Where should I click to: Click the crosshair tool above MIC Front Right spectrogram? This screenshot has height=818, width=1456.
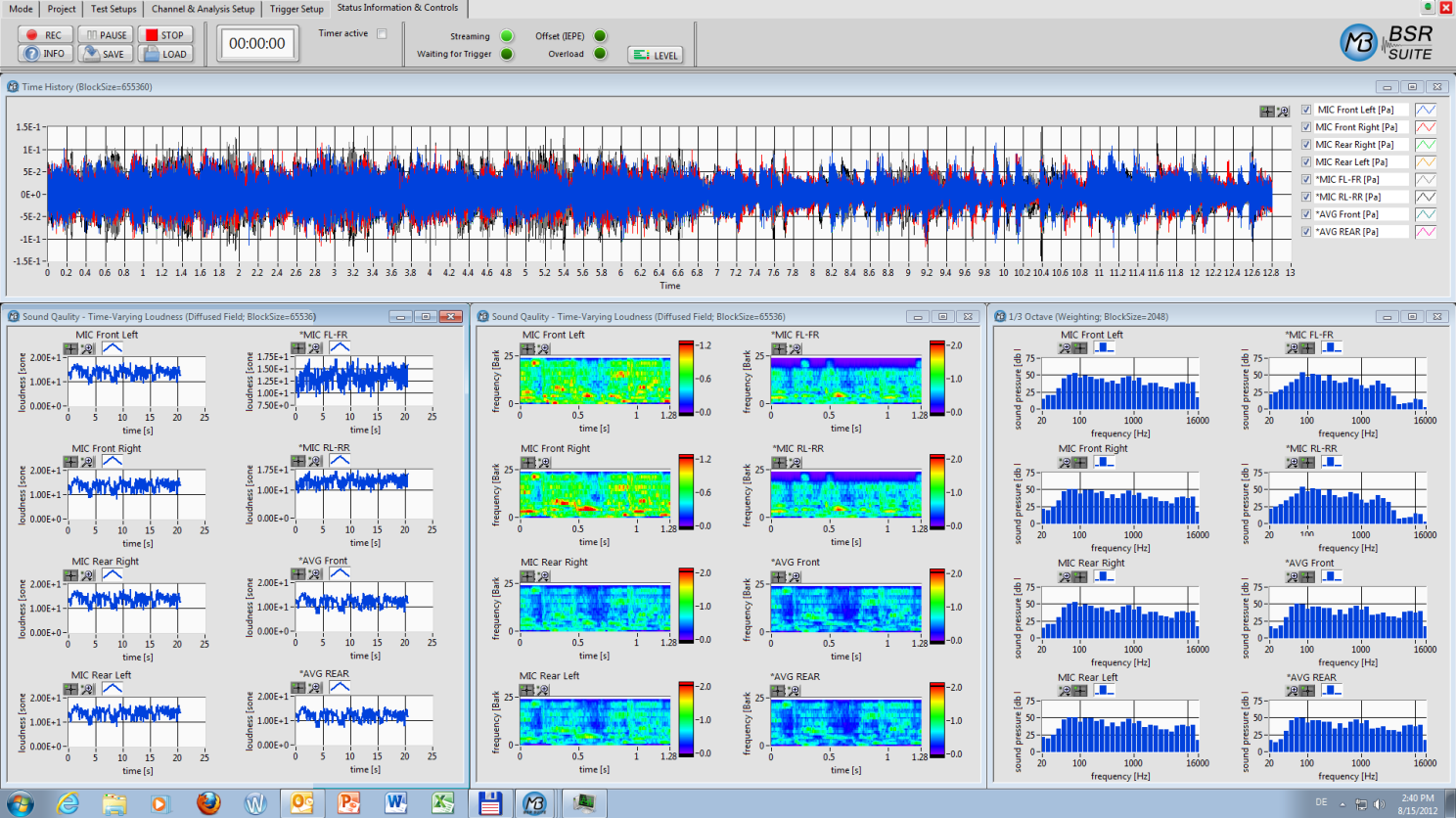[527, 463]
